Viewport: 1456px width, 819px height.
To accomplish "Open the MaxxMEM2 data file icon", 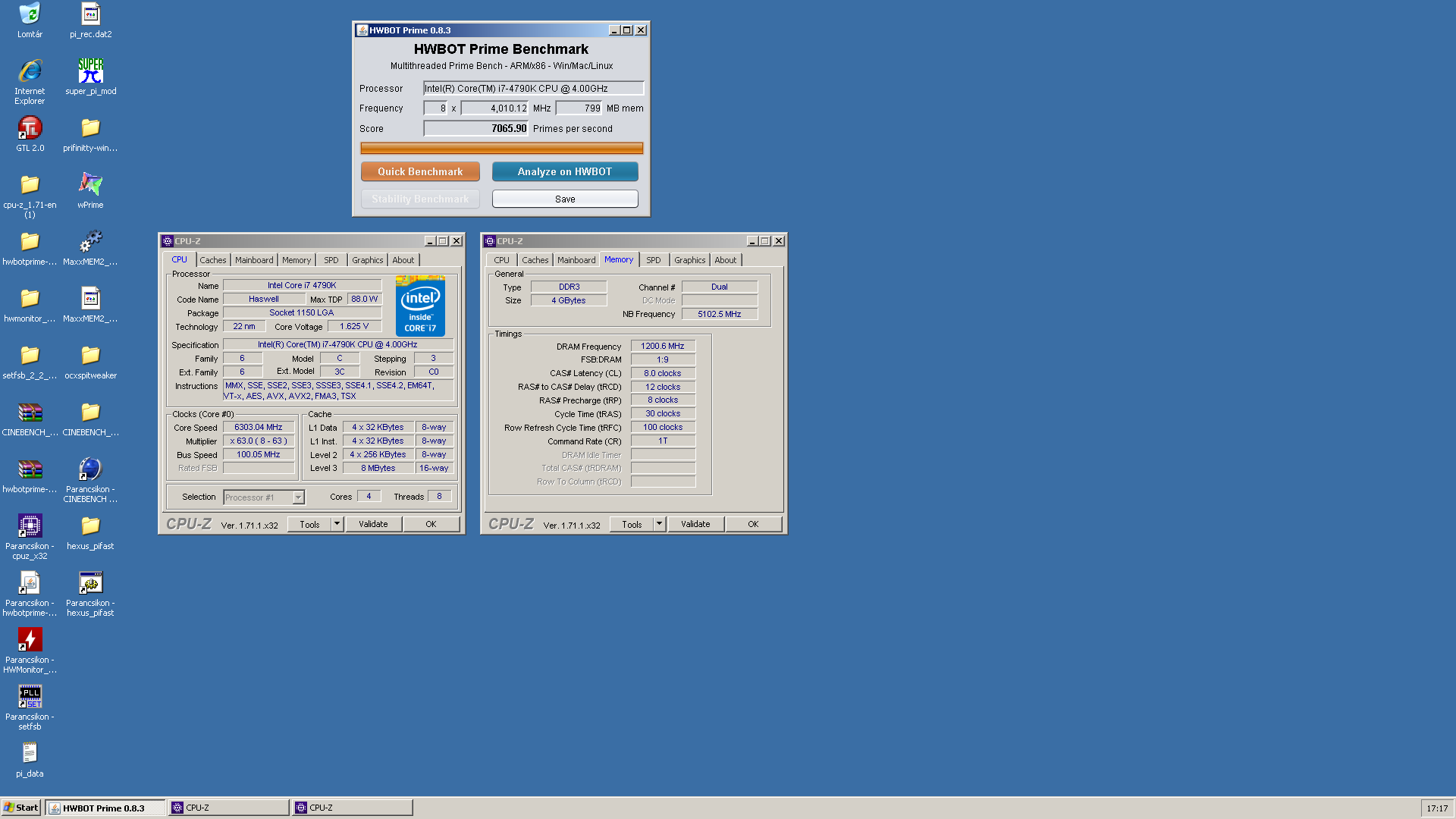I will 90,298.
